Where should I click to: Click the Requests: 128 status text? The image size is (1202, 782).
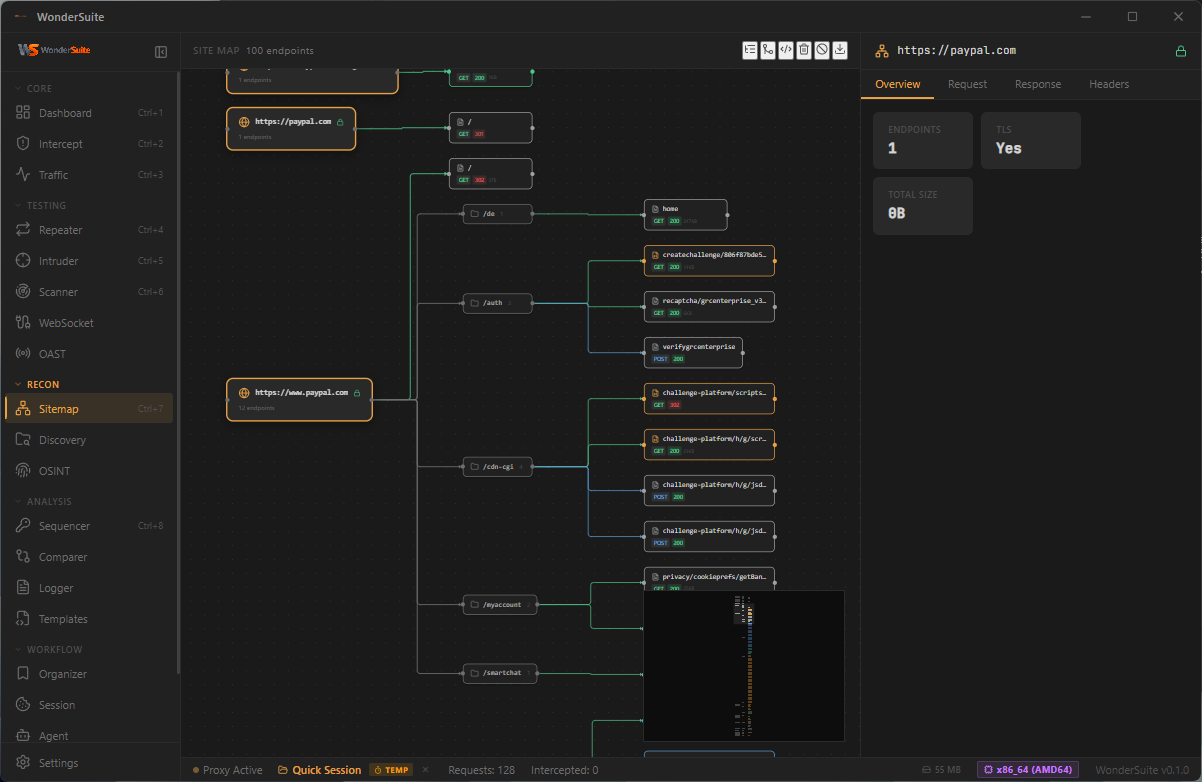point(481,770)
